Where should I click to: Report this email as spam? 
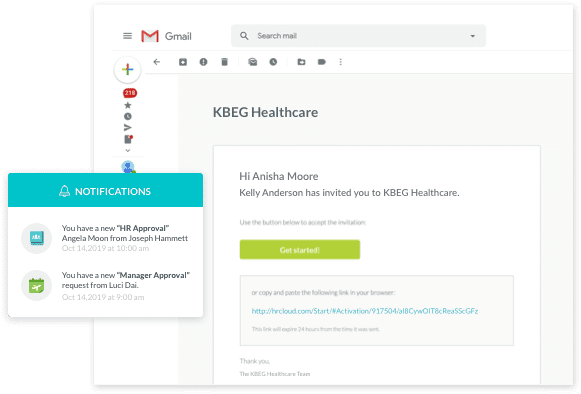point(203,62)
